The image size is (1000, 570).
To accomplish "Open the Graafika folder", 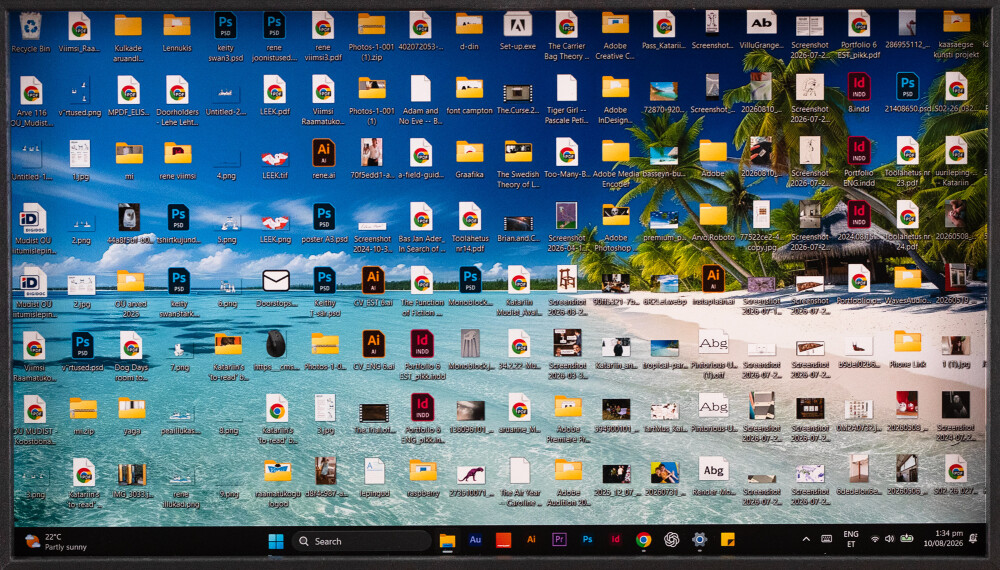I will tap(469, 152).
